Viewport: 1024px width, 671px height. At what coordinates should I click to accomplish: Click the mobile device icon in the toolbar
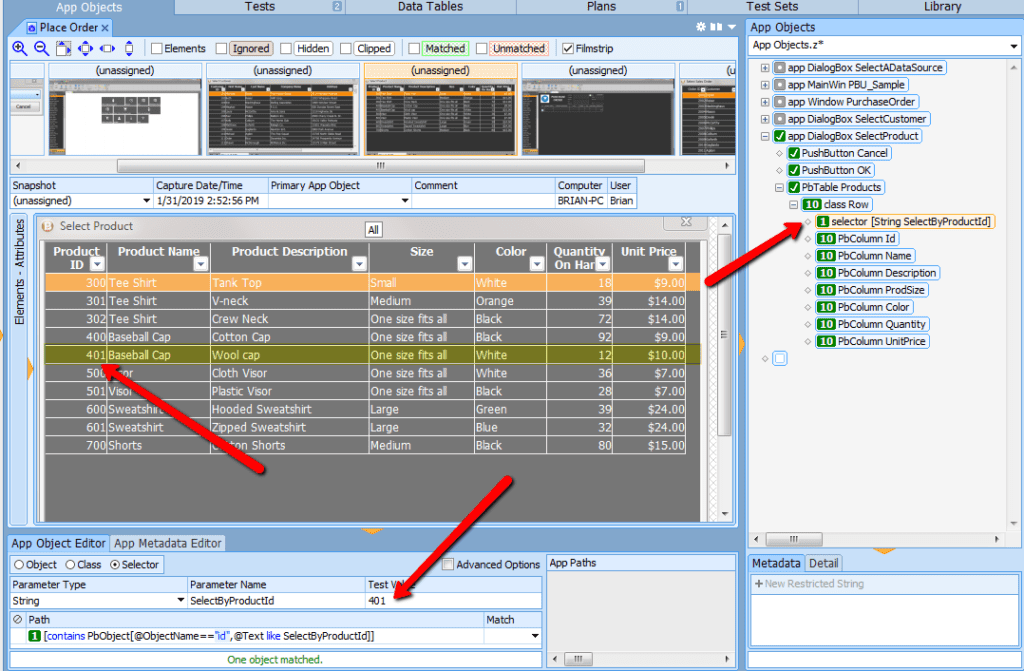point(128,48)
